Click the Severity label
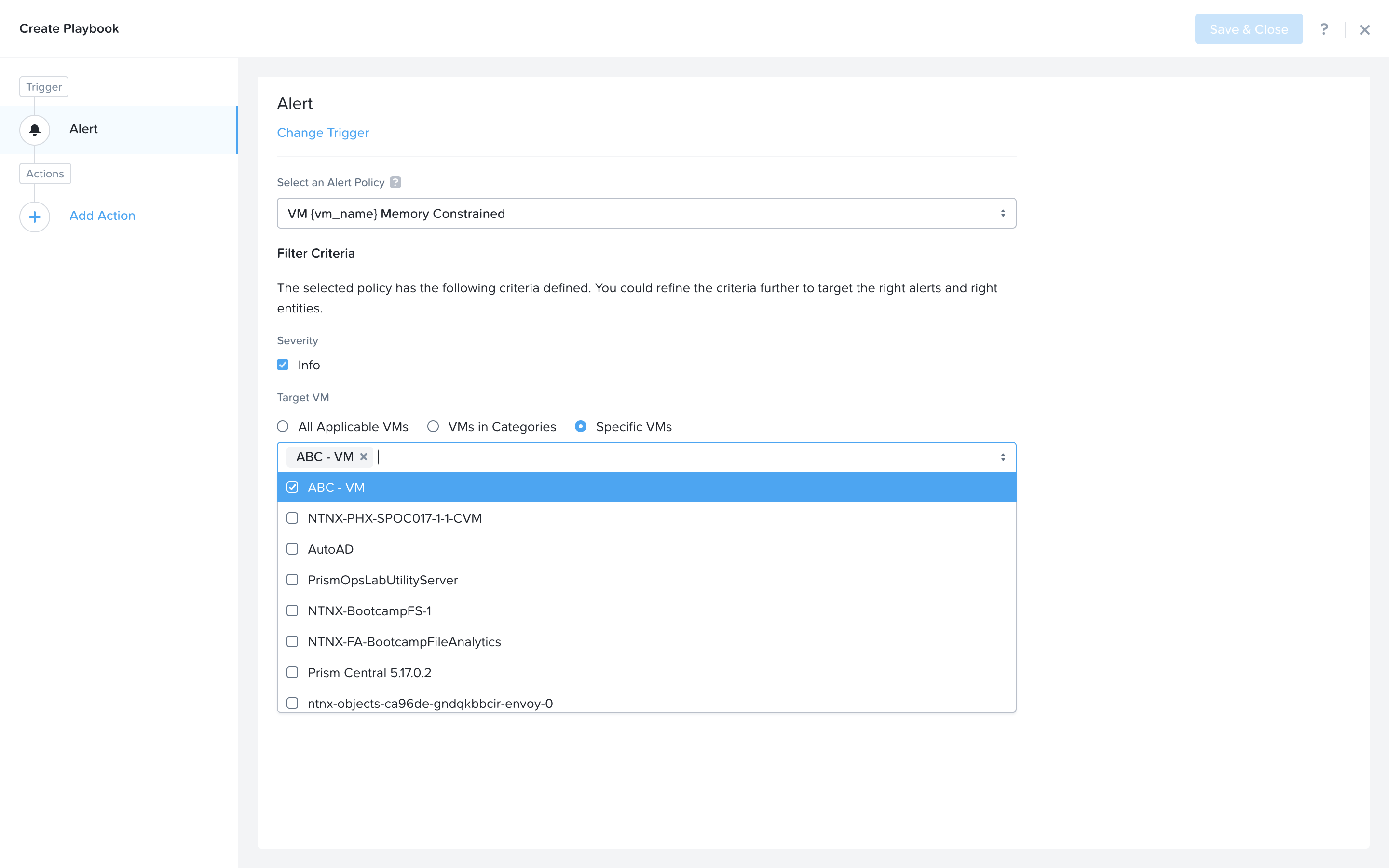The image size is (1389, 868). 297,340
